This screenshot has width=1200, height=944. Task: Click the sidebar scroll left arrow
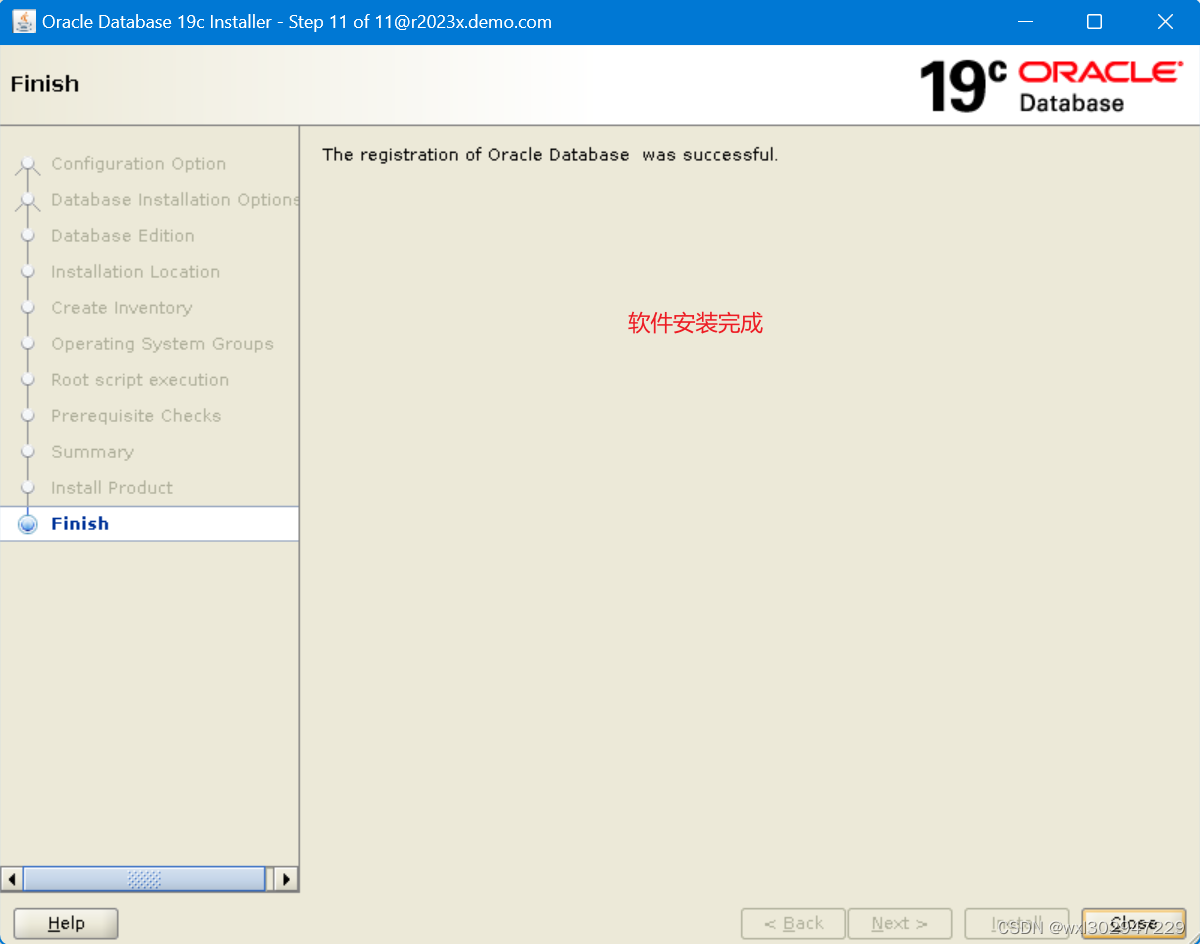(12, 879)
